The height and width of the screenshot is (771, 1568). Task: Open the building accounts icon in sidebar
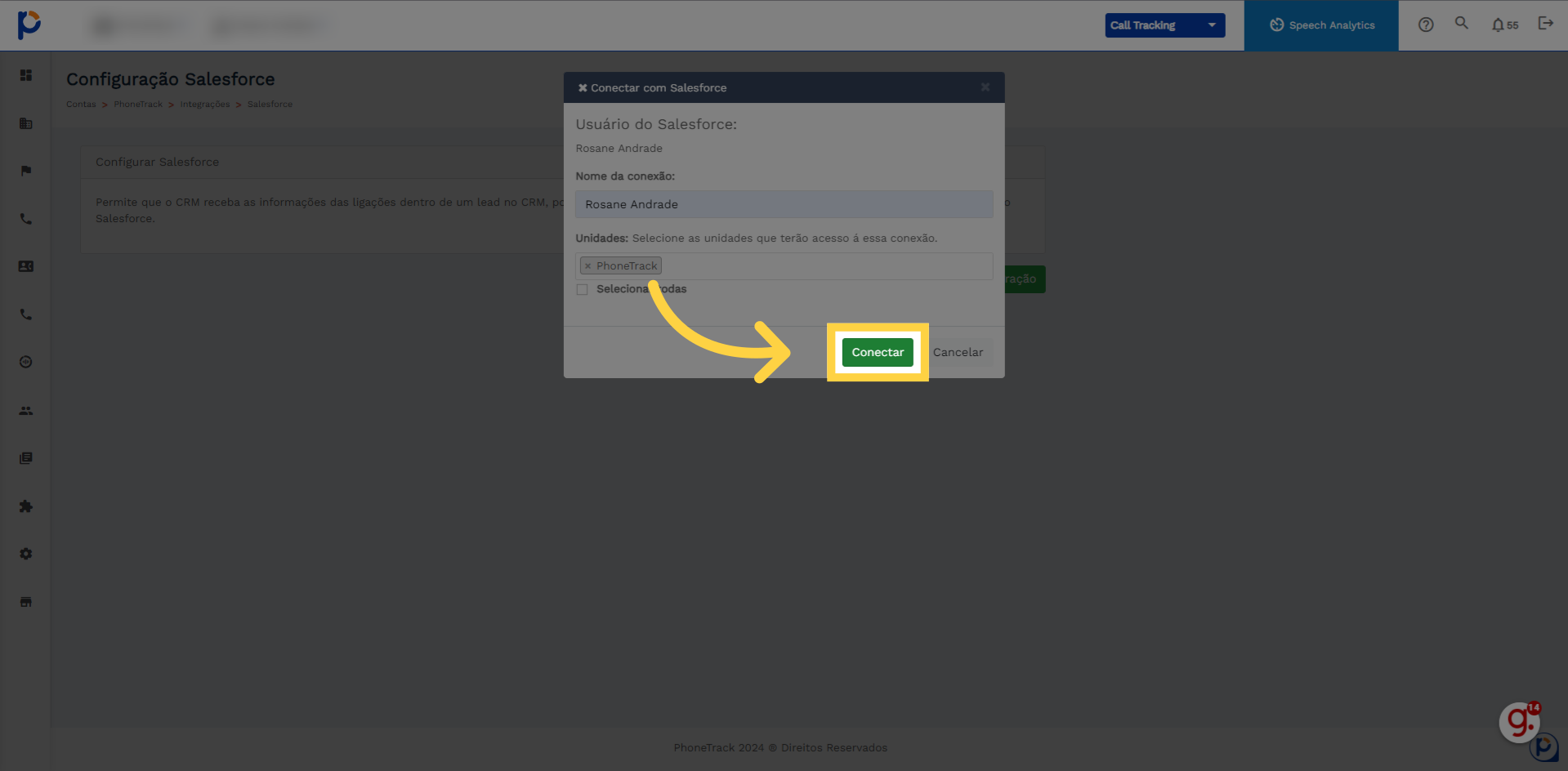point(26,123)
